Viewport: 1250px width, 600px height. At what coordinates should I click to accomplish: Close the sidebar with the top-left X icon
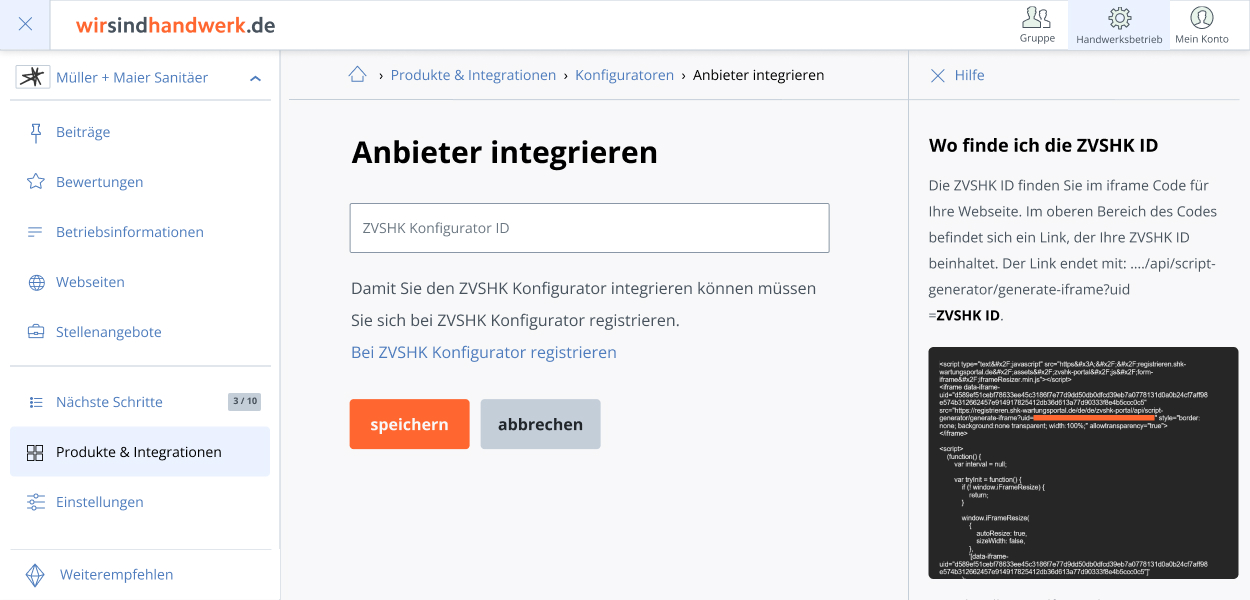coord(26,25)
